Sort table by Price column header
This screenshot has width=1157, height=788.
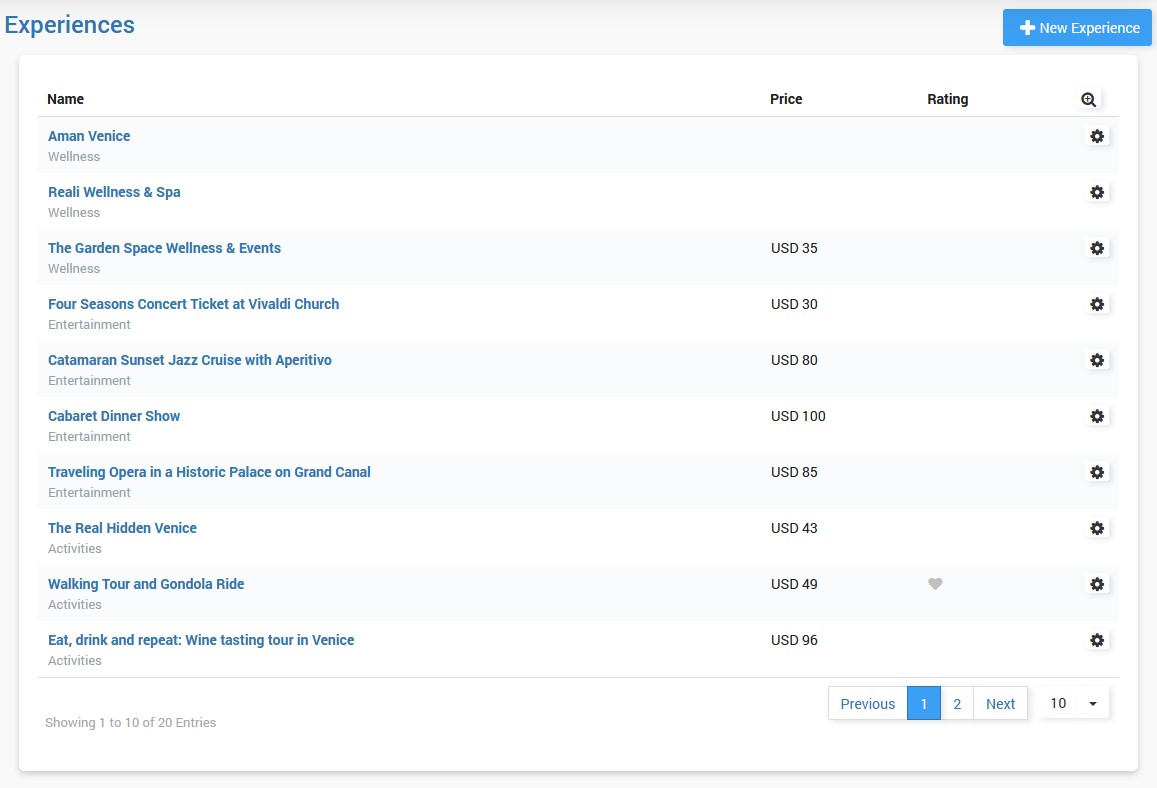[x=786, y=99]
